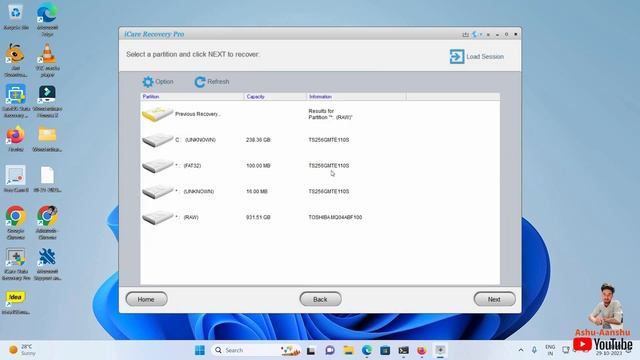This screenshot has width=640, height=360.
Task: Go Back to the previous step
Action: pos(320,299)
